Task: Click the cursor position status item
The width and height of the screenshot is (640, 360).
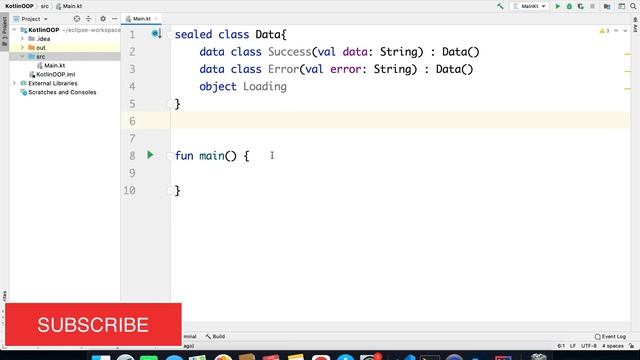Action: (561, 346)
